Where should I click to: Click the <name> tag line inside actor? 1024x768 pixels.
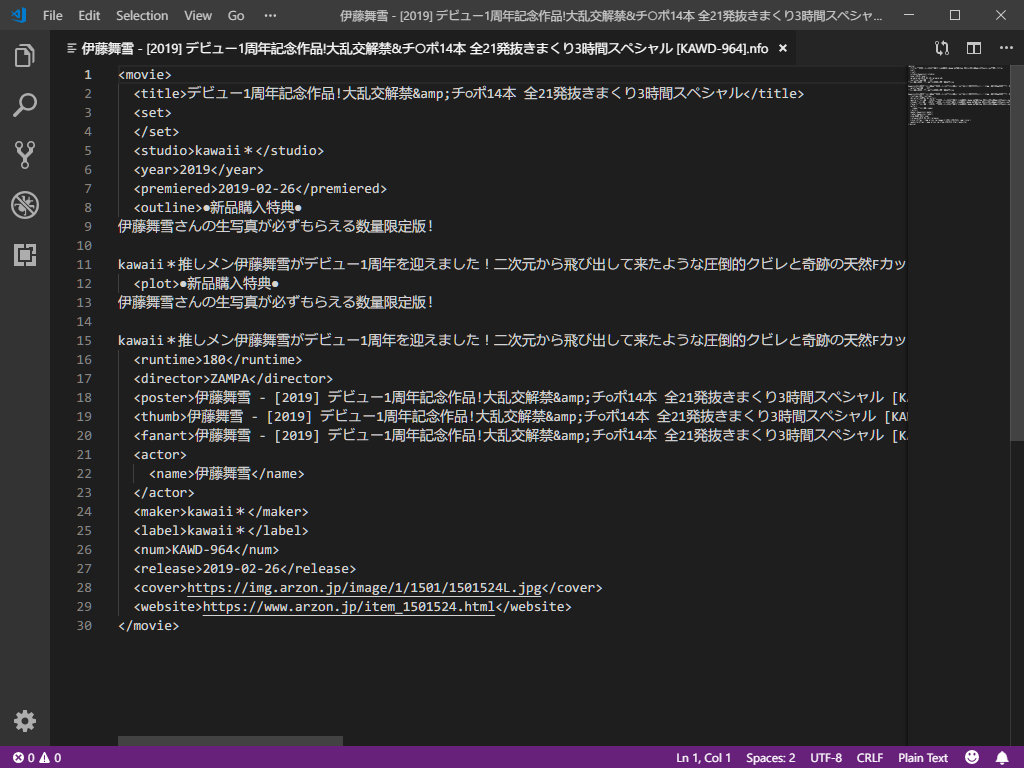227,474
